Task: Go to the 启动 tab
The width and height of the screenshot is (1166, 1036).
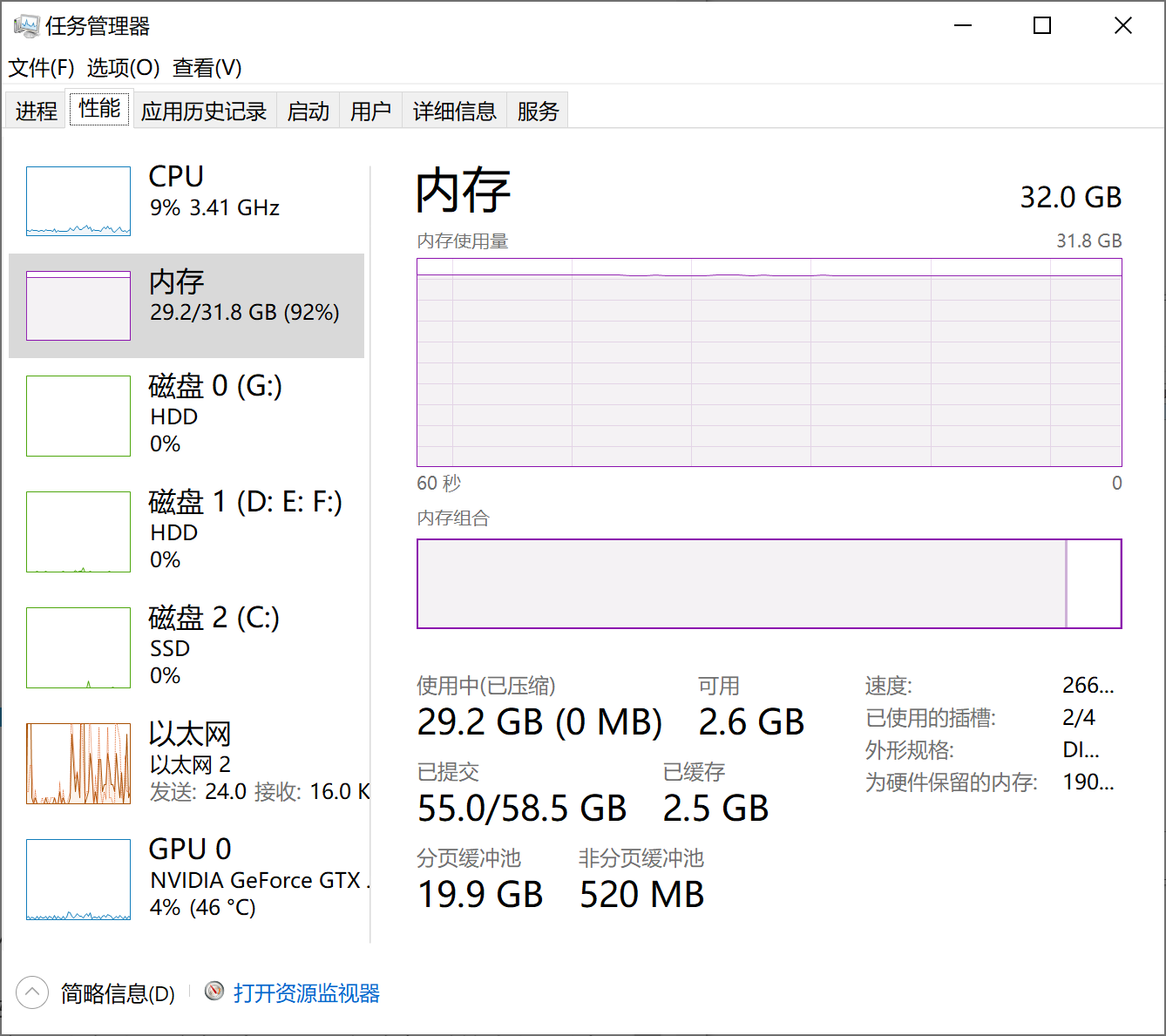Action: pos(308,111)
